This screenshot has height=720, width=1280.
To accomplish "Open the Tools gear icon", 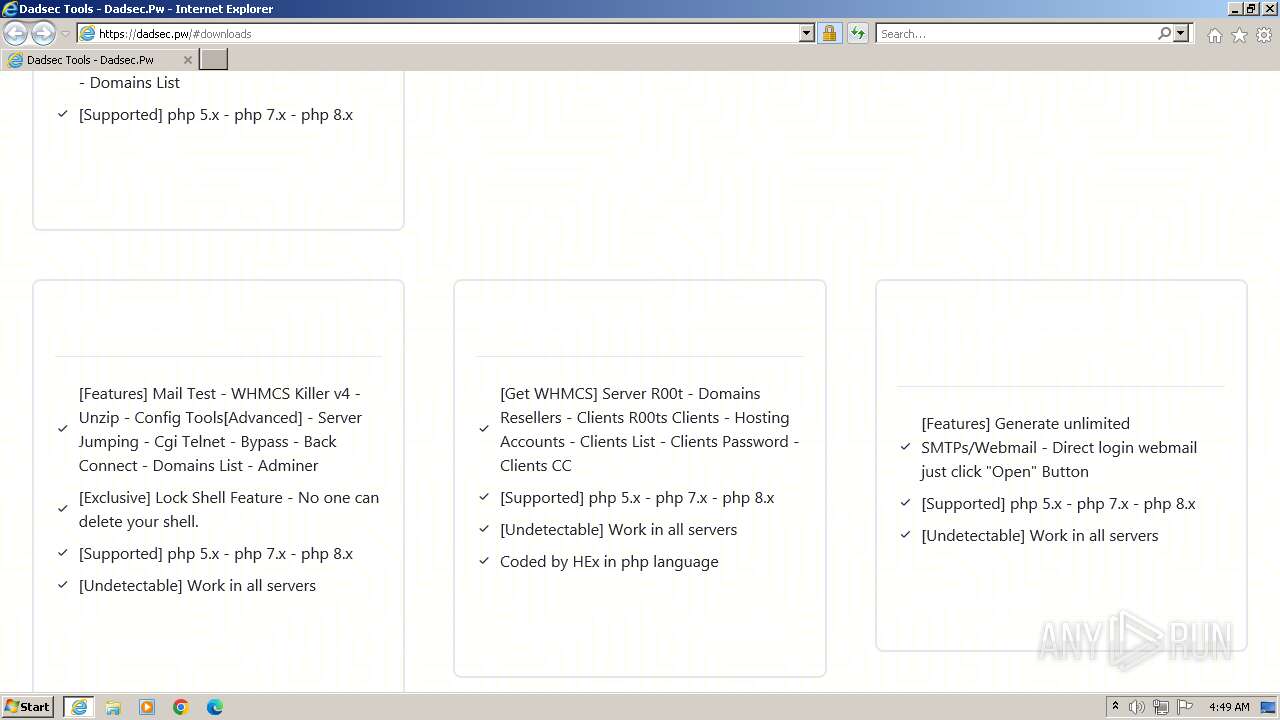I will coord(1264,35).
